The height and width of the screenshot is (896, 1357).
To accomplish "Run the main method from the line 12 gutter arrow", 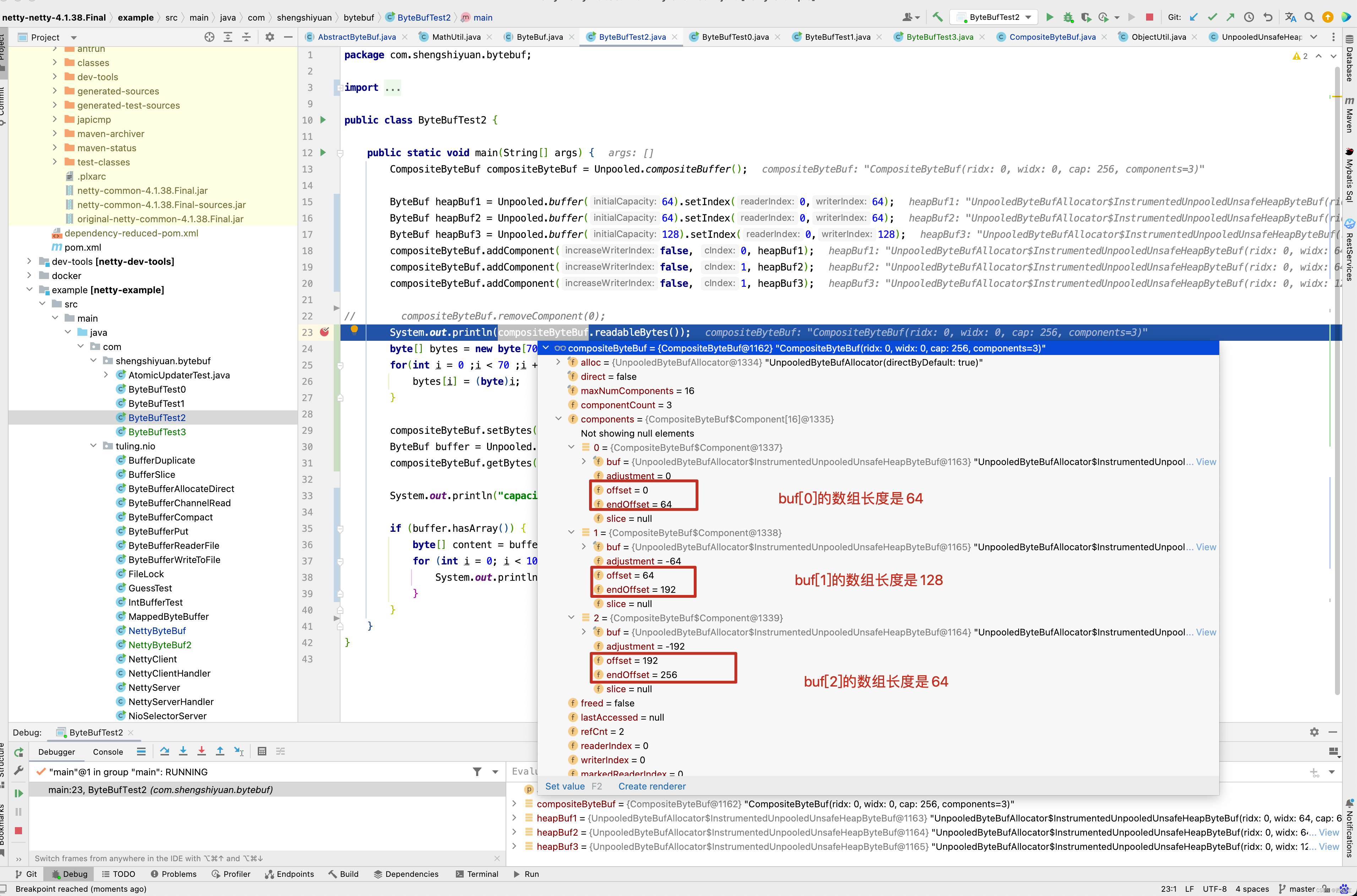I will [323, 153].
